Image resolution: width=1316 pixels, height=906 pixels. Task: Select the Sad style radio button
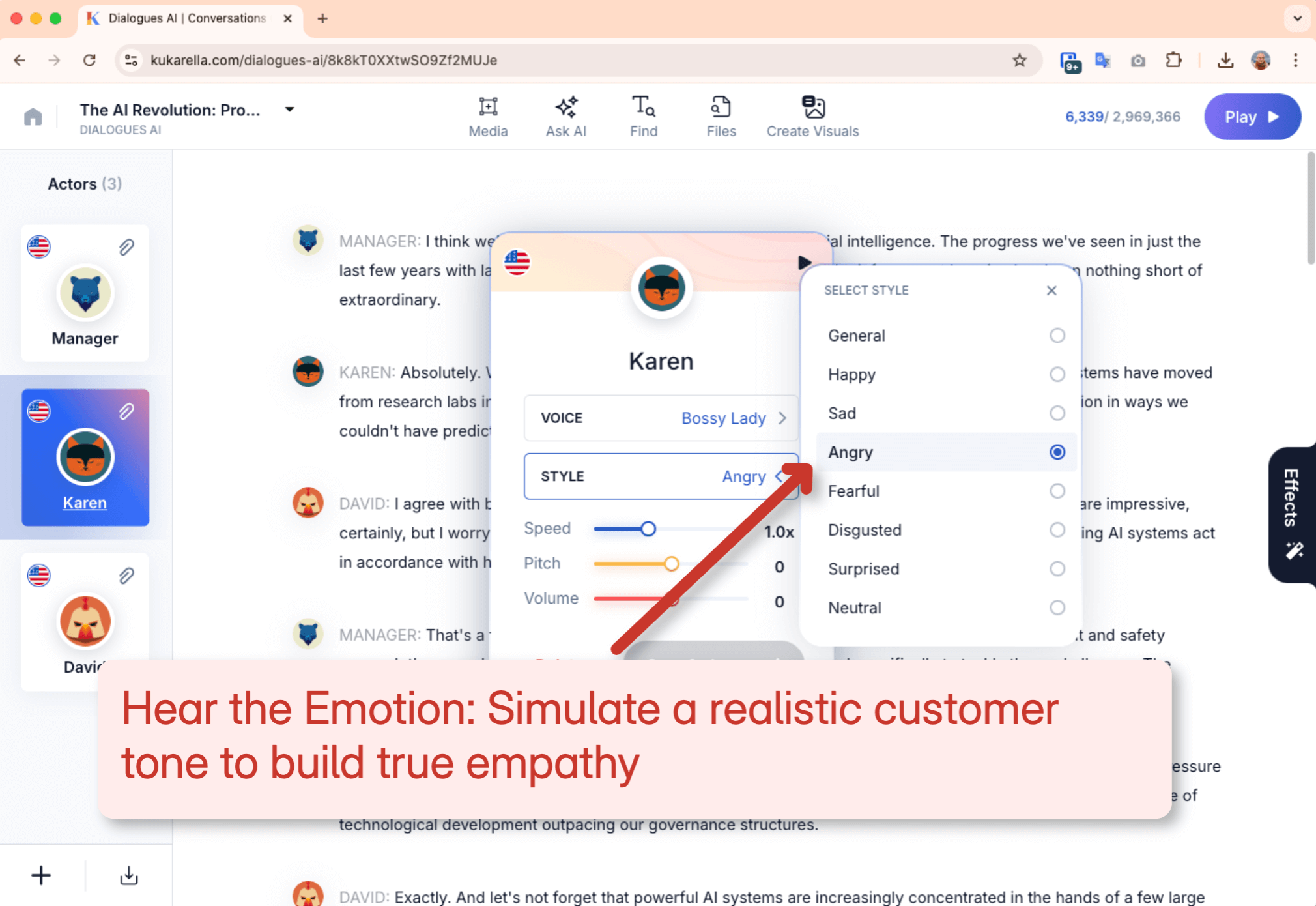[x=1057, y=413]
